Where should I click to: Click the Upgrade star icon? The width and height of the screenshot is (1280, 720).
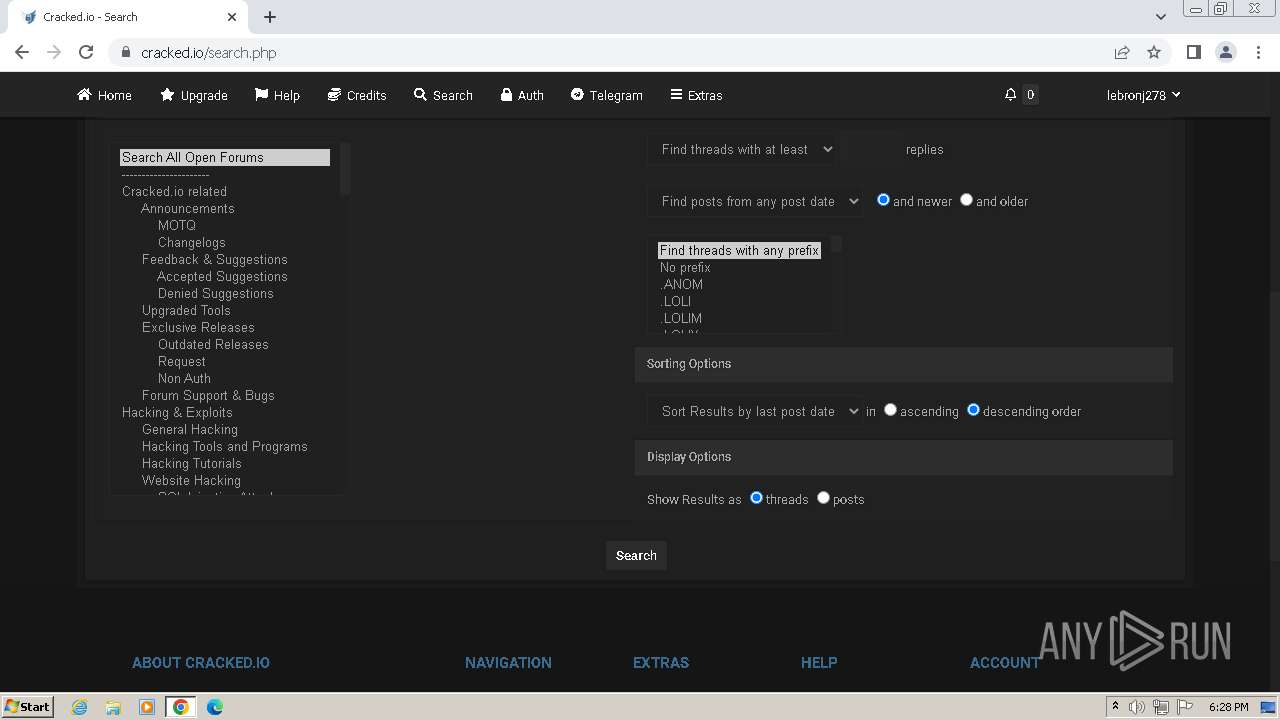click(x=167, y=95)
